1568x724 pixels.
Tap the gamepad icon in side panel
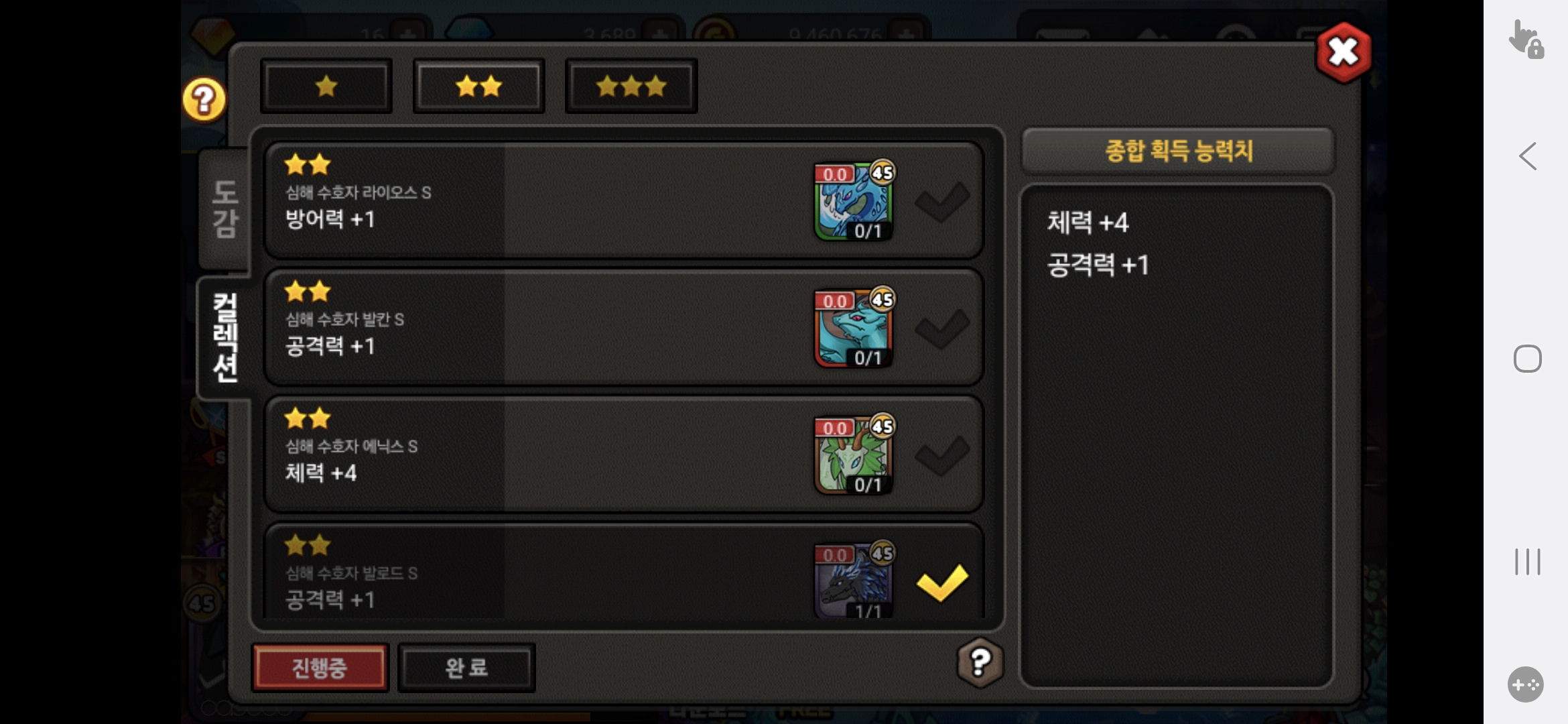(1526, 684)
